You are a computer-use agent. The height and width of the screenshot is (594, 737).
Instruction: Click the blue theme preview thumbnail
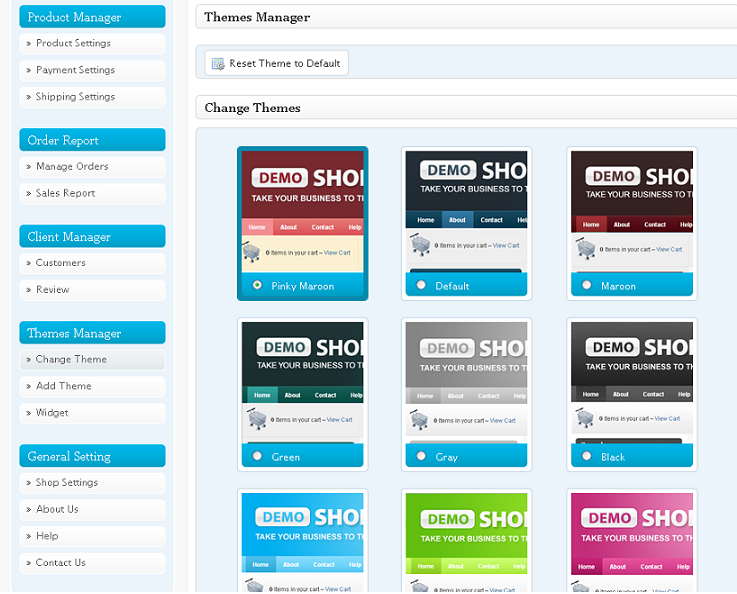click(302, 540)
